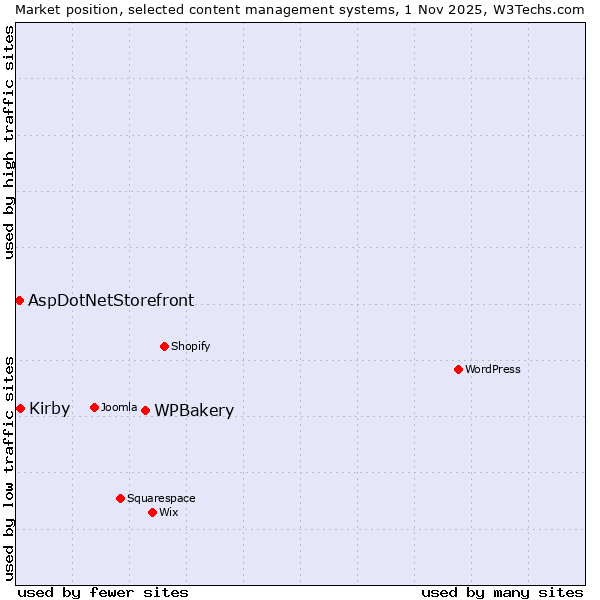600x600 pixels.
Task: Select the Wix text label
Action: (x=169, y=512)
